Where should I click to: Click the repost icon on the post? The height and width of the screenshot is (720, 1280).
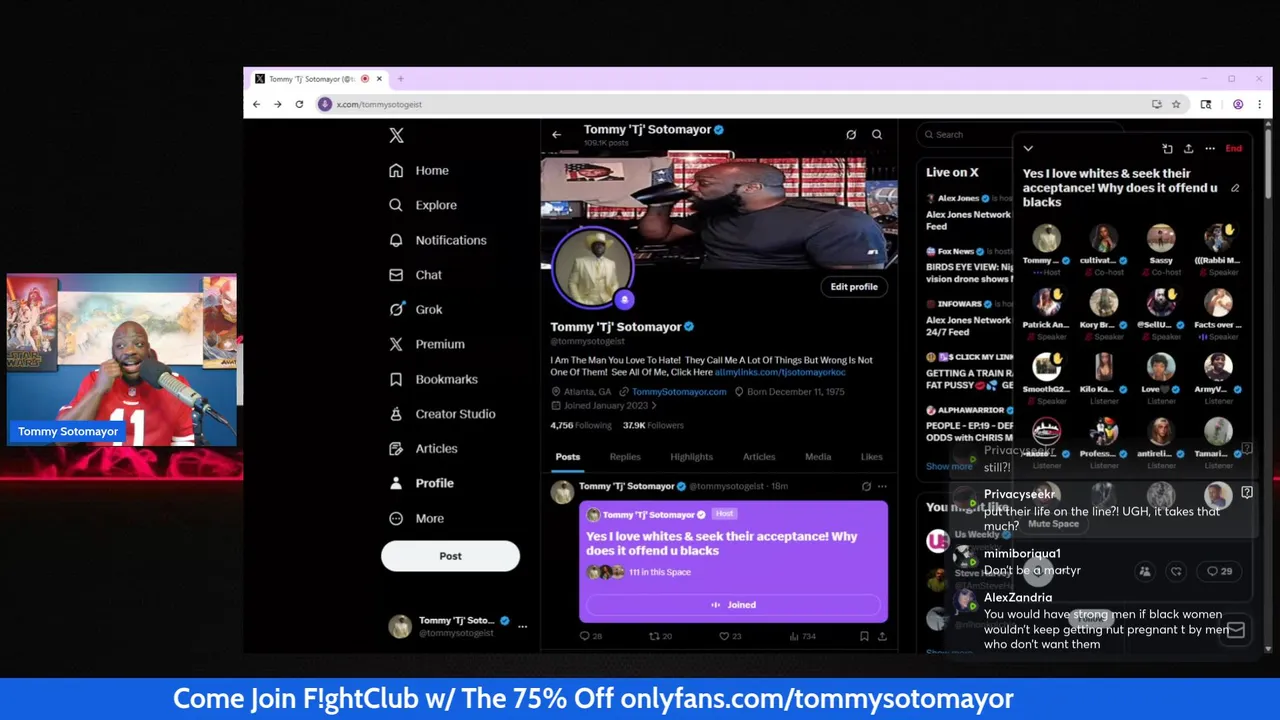coord(655,636)
